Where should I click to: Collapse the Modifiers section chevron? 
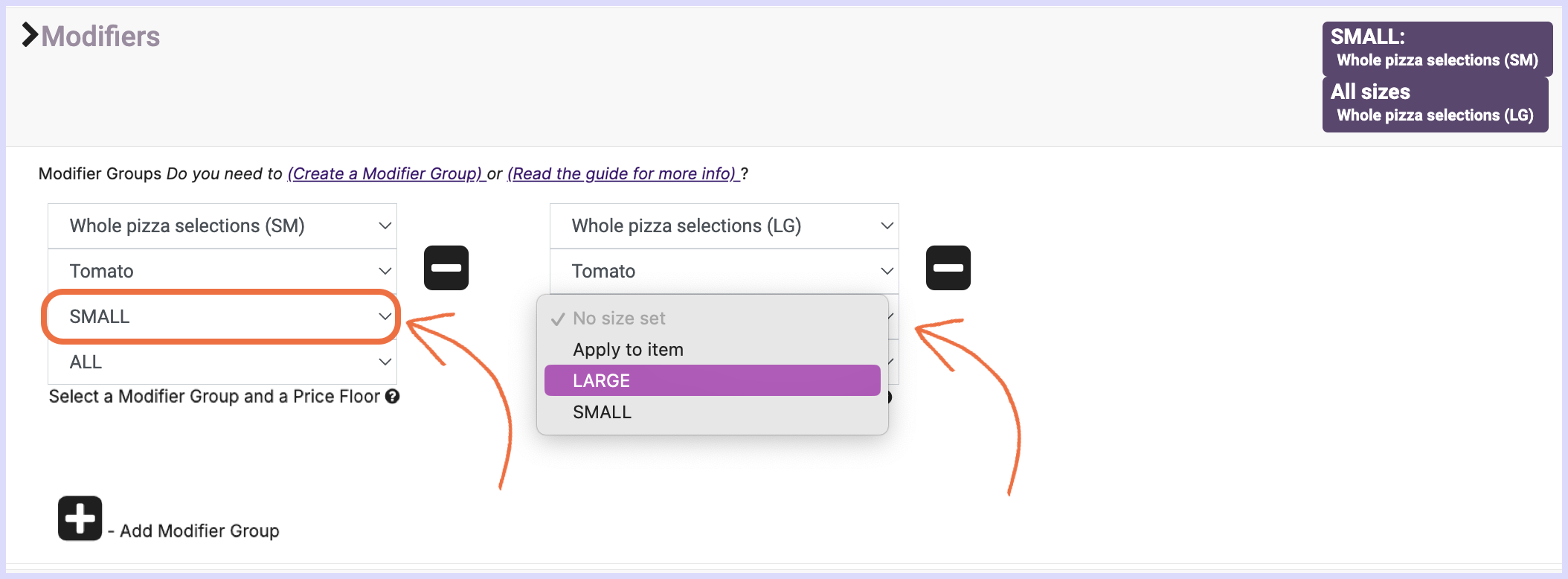click(30, 35)
